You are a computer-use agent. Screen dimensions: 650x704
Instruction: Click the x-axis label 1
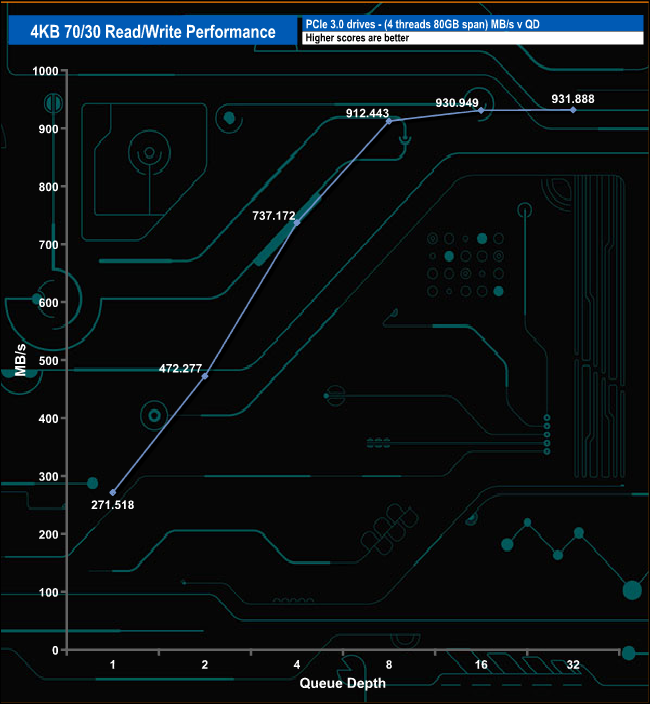click(113, 664)
